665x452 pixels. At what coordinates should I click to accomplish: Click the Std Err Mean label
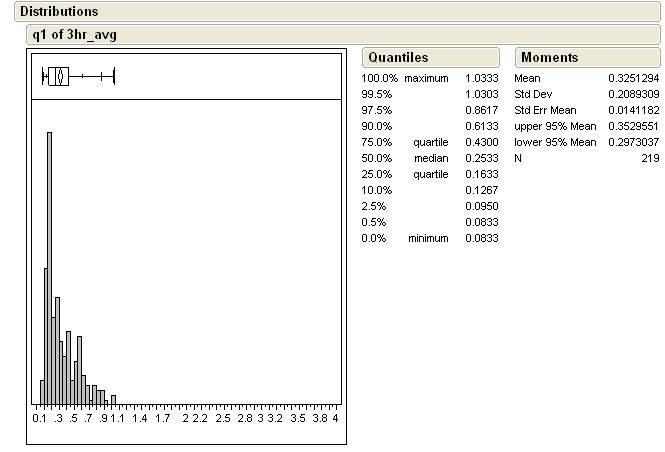(545, 110)
